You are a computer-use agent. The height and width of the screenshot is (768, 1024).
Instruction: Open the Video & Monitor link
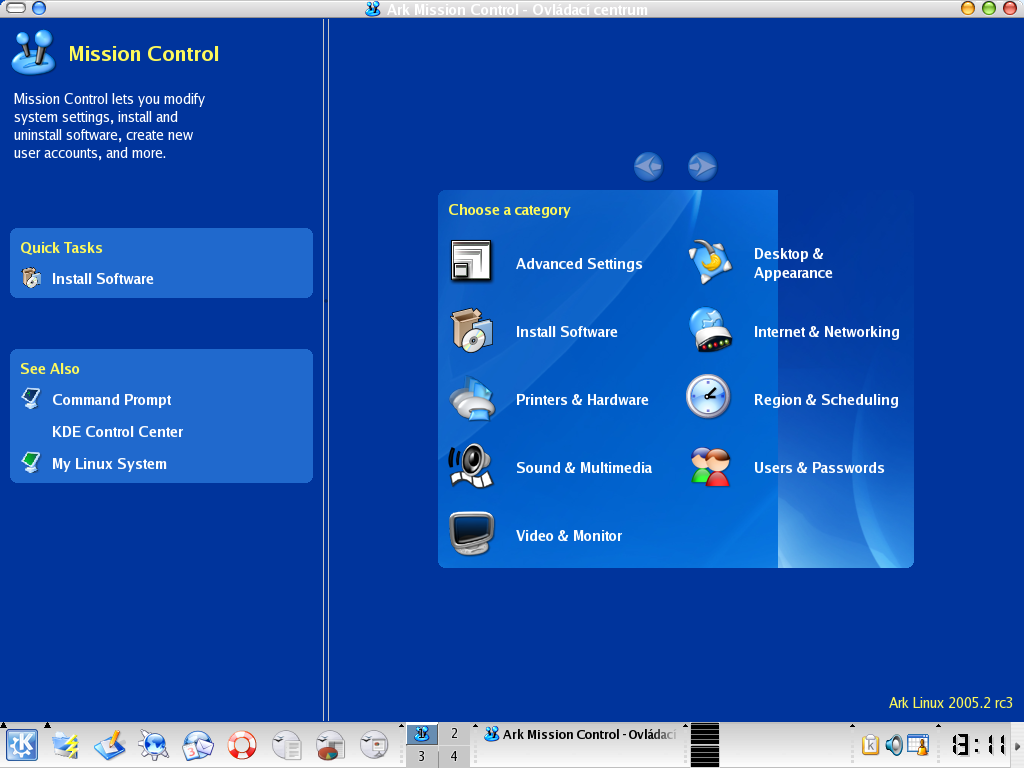569,536
